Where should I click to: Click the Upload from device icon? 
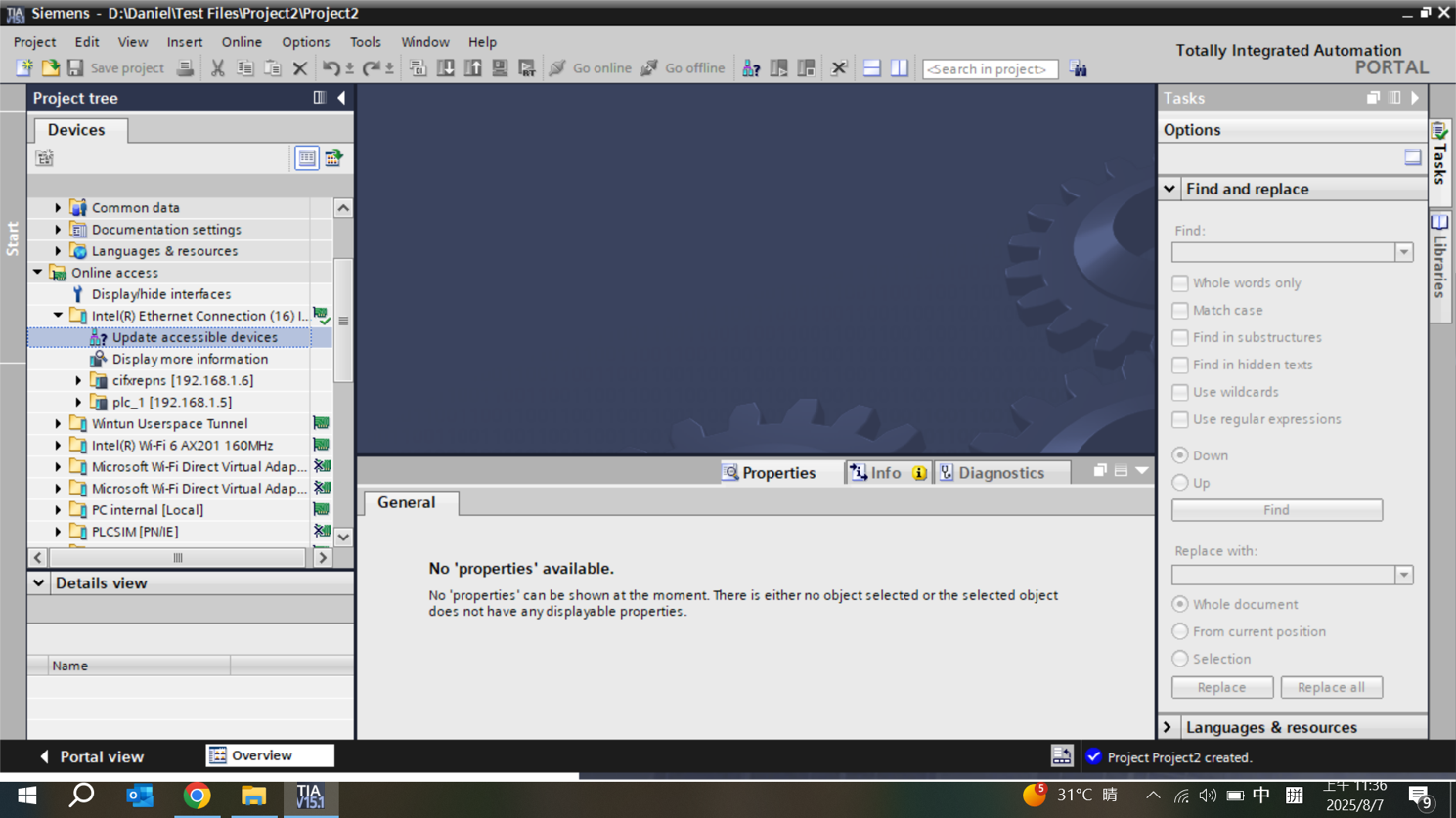tap(472, 68)
